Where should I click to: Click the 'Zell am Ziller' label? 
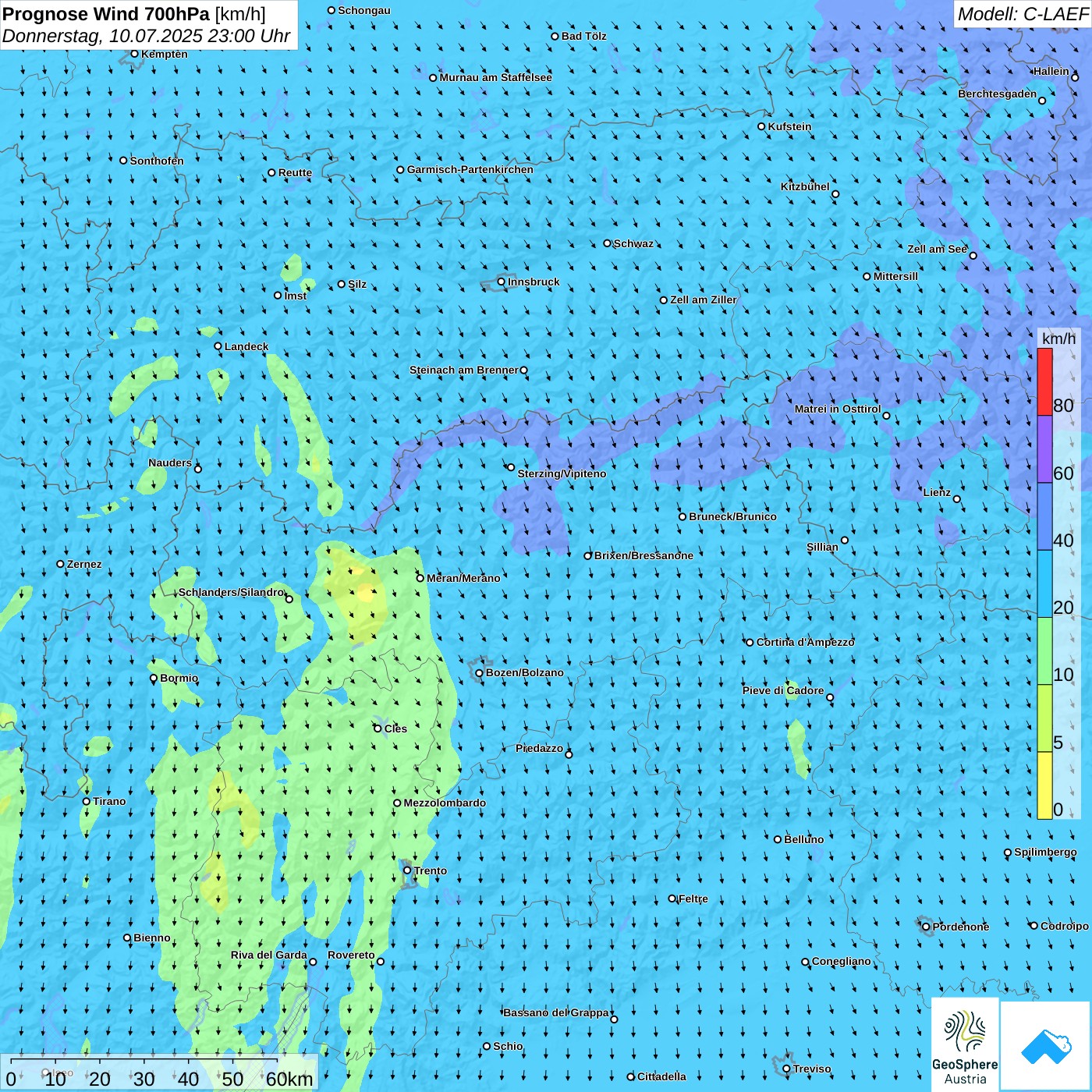pyautogui.click(x=703, y=300)
